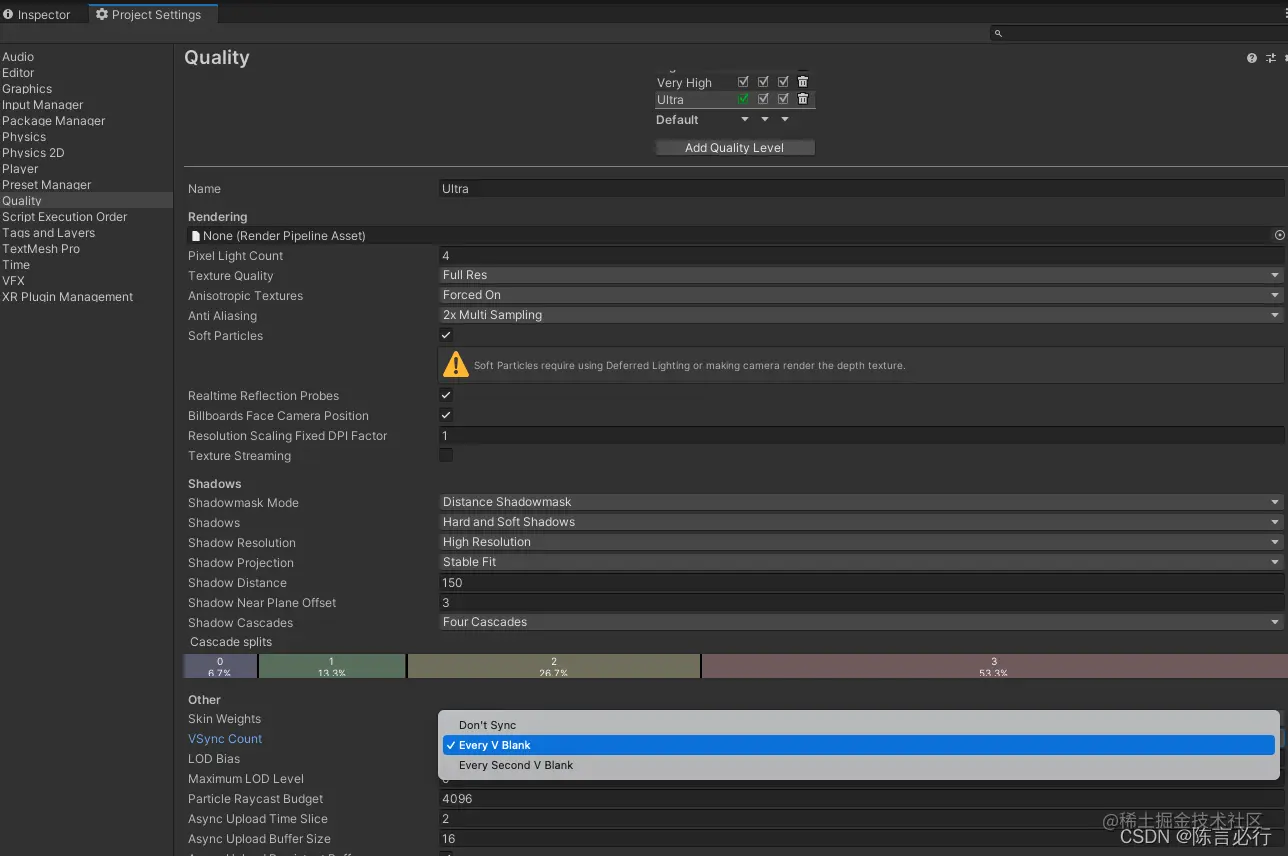The height and width of the screenshot is (856, 1288).
Task: Toggle Ultra second platform checkbox
Action: (763, 99)
